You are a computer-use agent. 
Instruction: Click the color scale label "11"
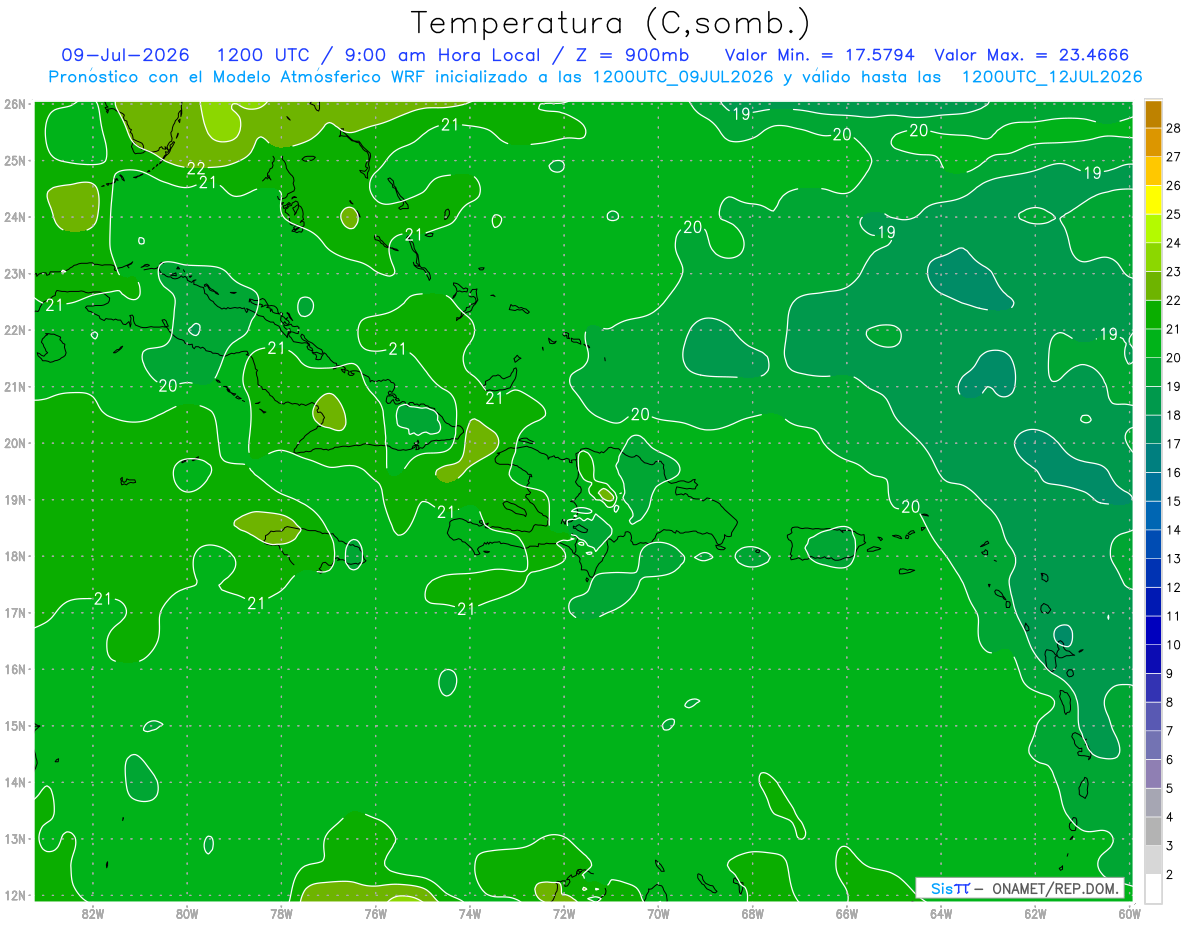pyautogui.click(x=1173, y=616)
